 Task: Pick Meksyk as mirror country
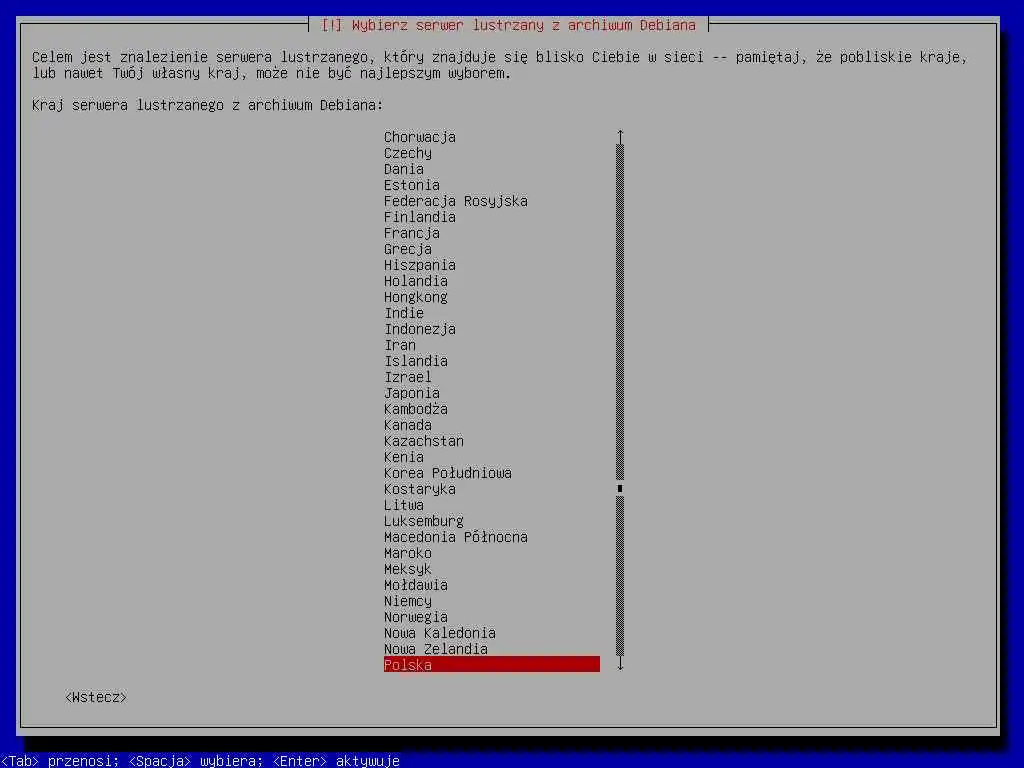pyautogui.click(x=408, y=569)
